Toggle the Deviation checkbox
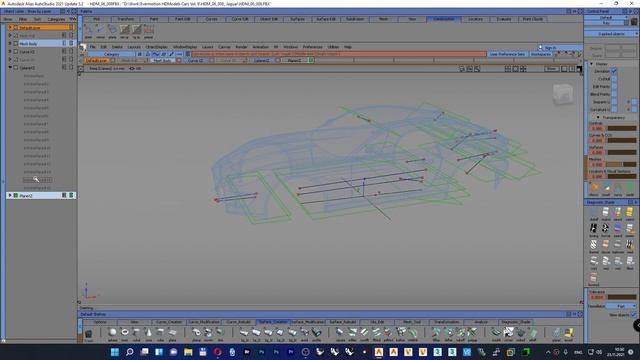 pos(614,71)
